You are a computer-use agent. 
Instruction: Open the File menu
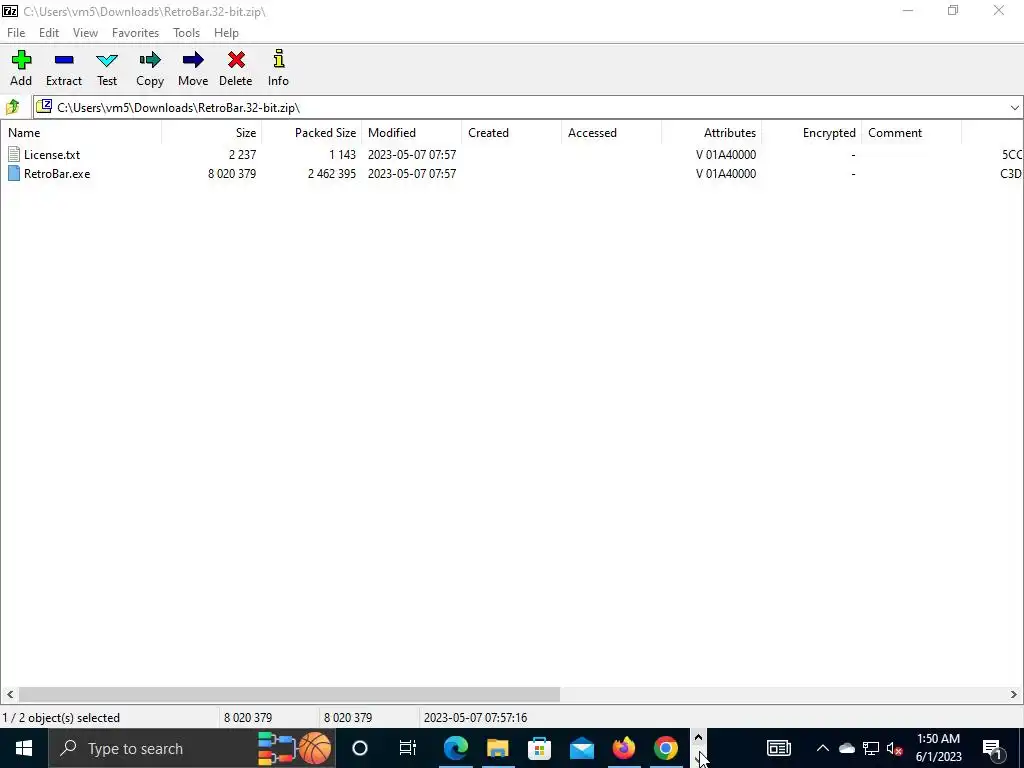pyautogui.click(x=16, y=33)
